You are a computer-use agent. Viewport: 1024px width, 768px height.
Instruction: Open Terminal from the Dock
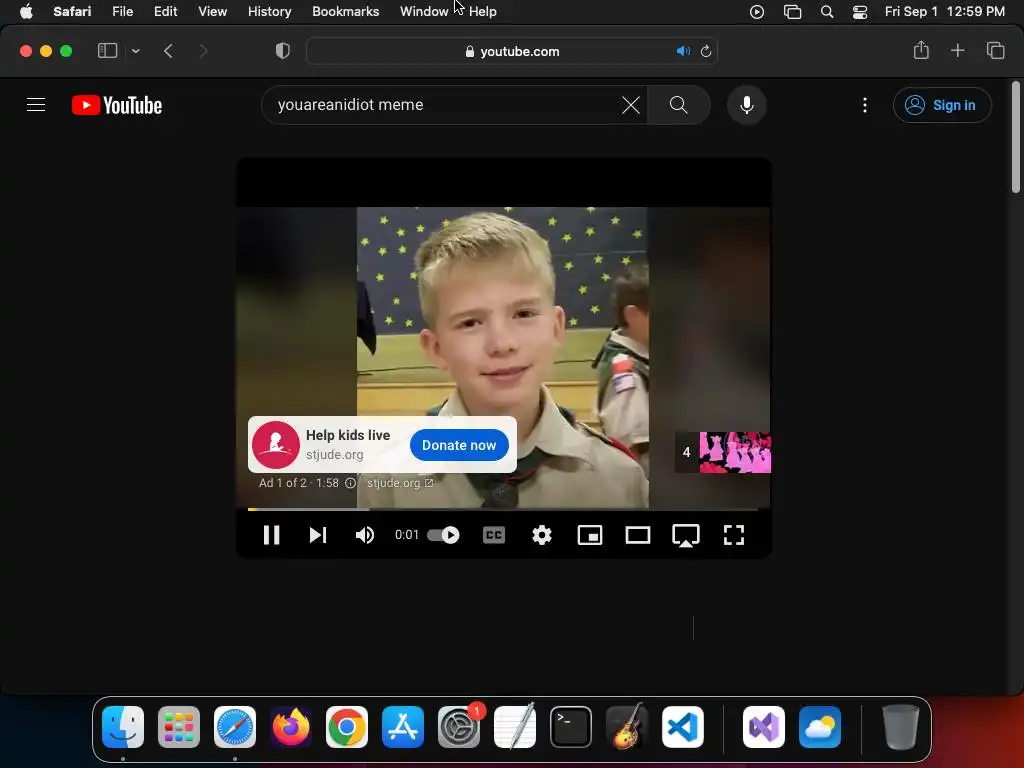[571, 727]
